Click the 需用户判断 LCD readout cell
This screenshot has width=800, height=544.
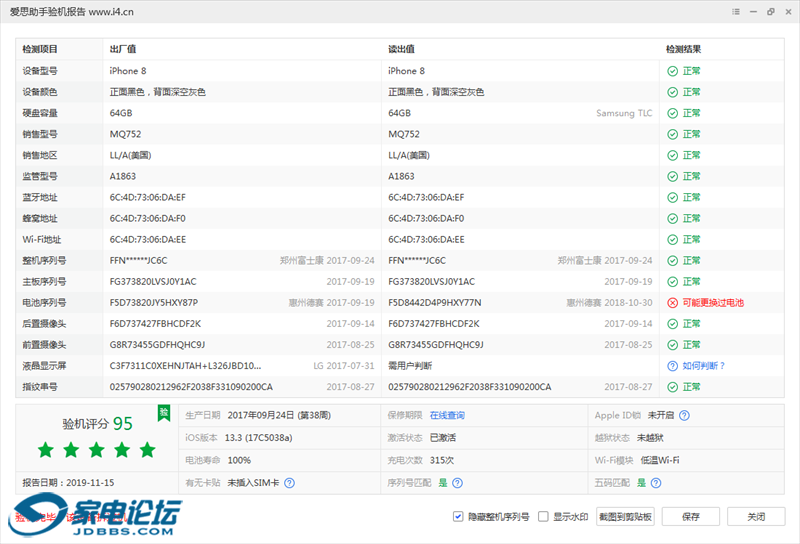click(x=410, y=366)
